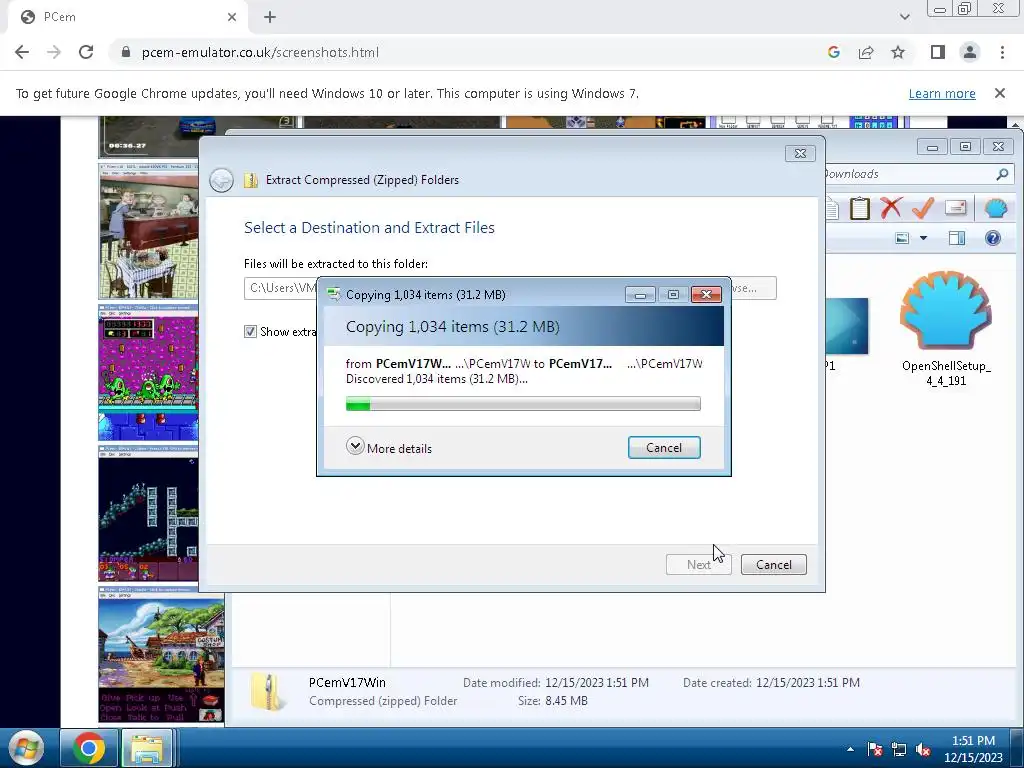Click the Google icon in the address bar
This screenshot has height=768, width=1024.
pyautogui.click(x=833, y=52)
